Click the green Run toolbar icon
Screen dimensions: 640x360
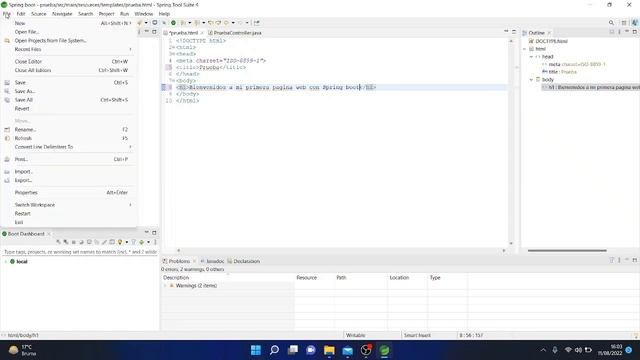point(173,23)
